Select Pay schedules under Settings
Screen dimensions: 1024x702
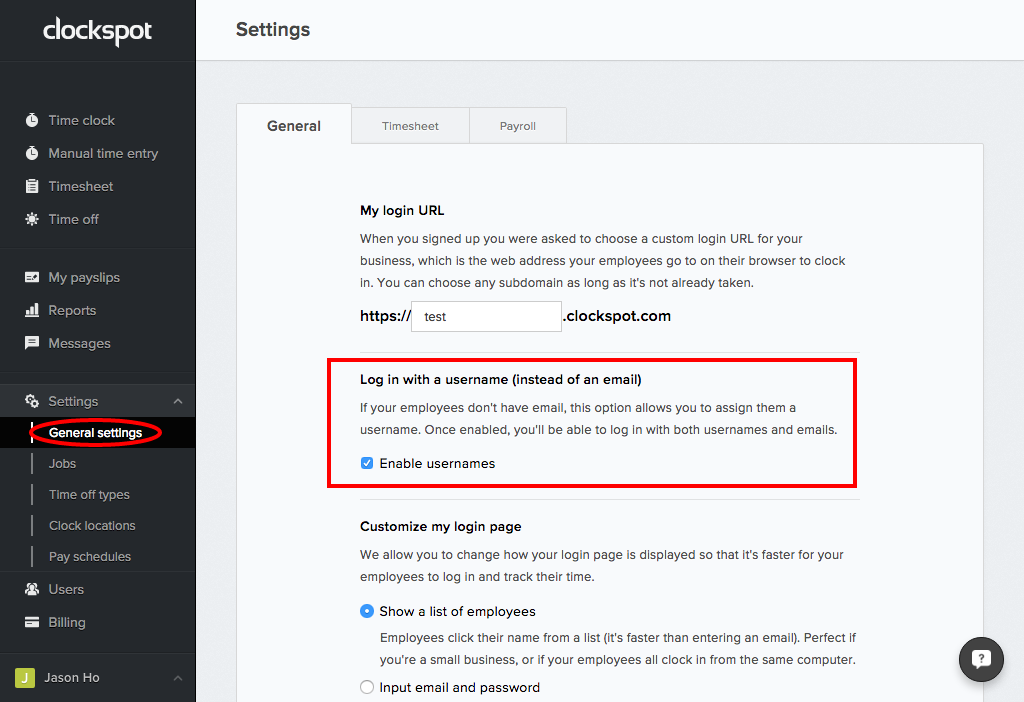(x=90, y=556)
